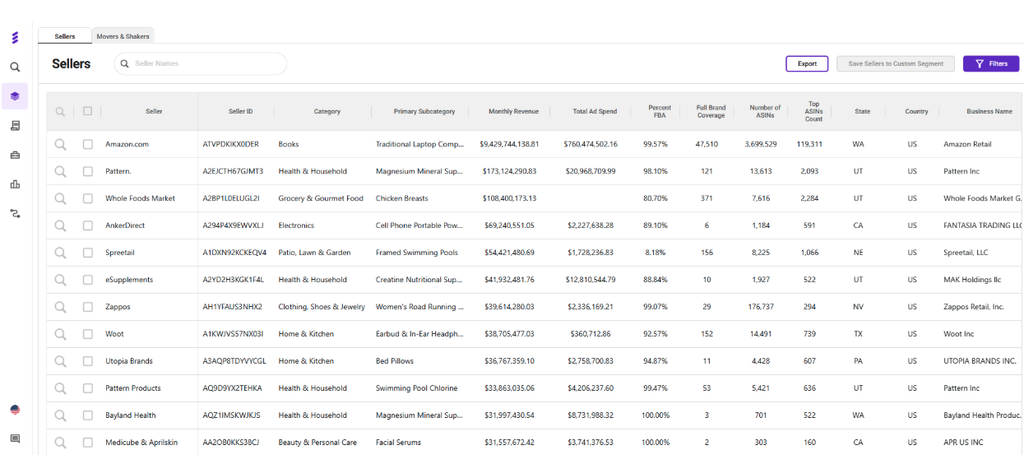Select the category cell "Patio, Lawn & Garden"
1024x455 pixels.
tap(315, 253)
